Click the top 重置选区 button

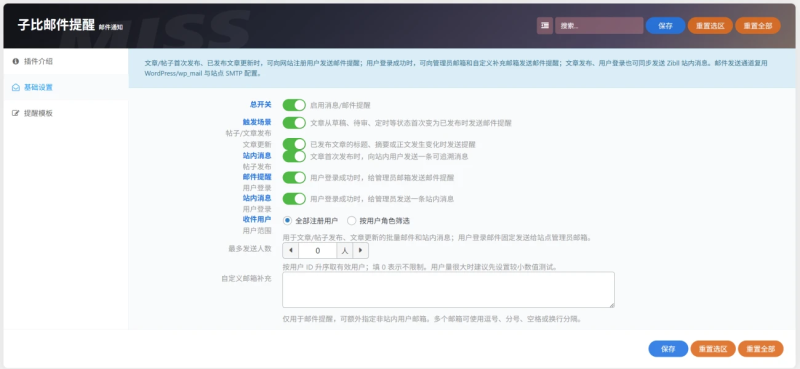pos(710,26)
